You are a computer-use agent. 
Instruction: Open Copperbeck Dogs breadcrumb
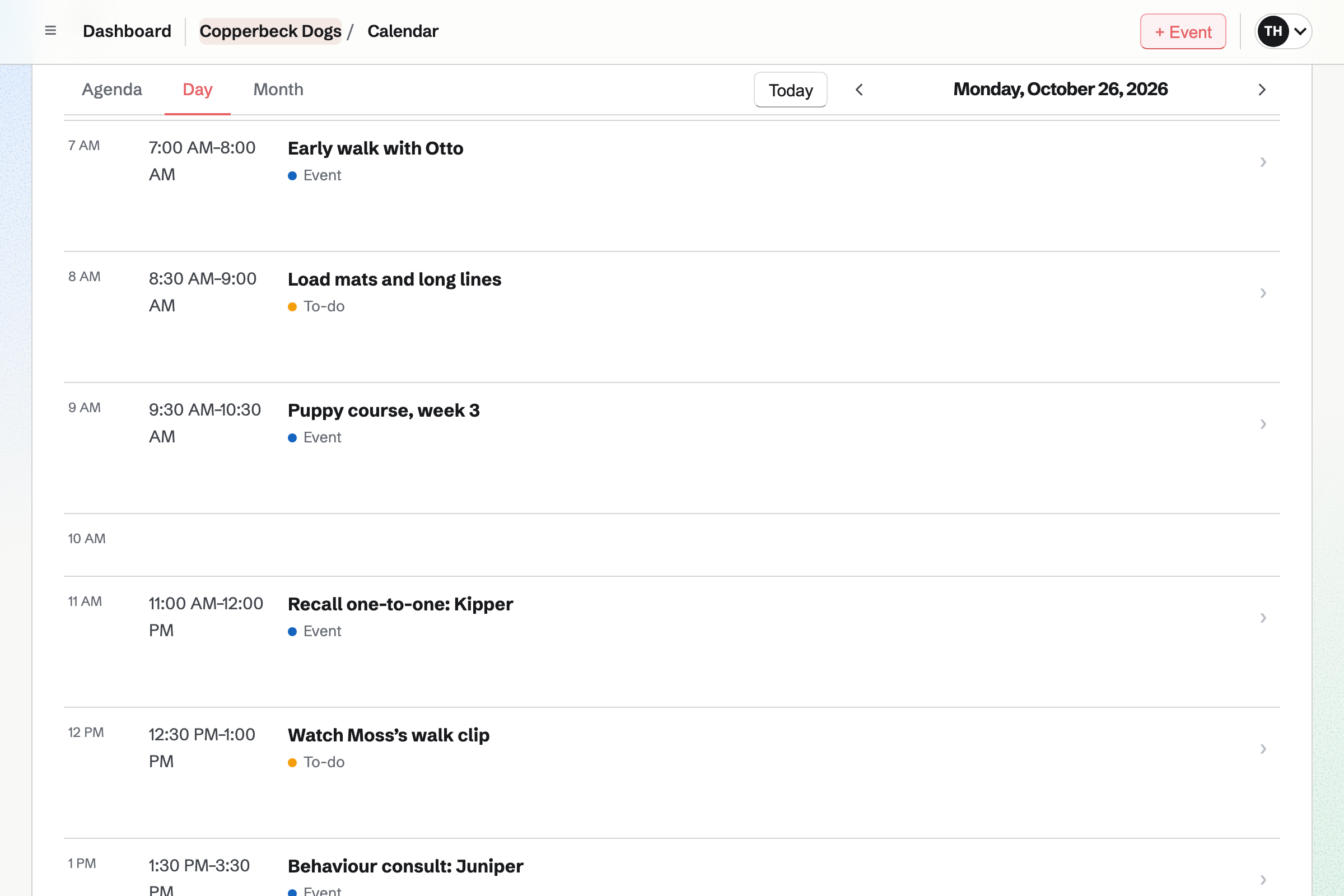pyautogui.click(x=270, y=31)
